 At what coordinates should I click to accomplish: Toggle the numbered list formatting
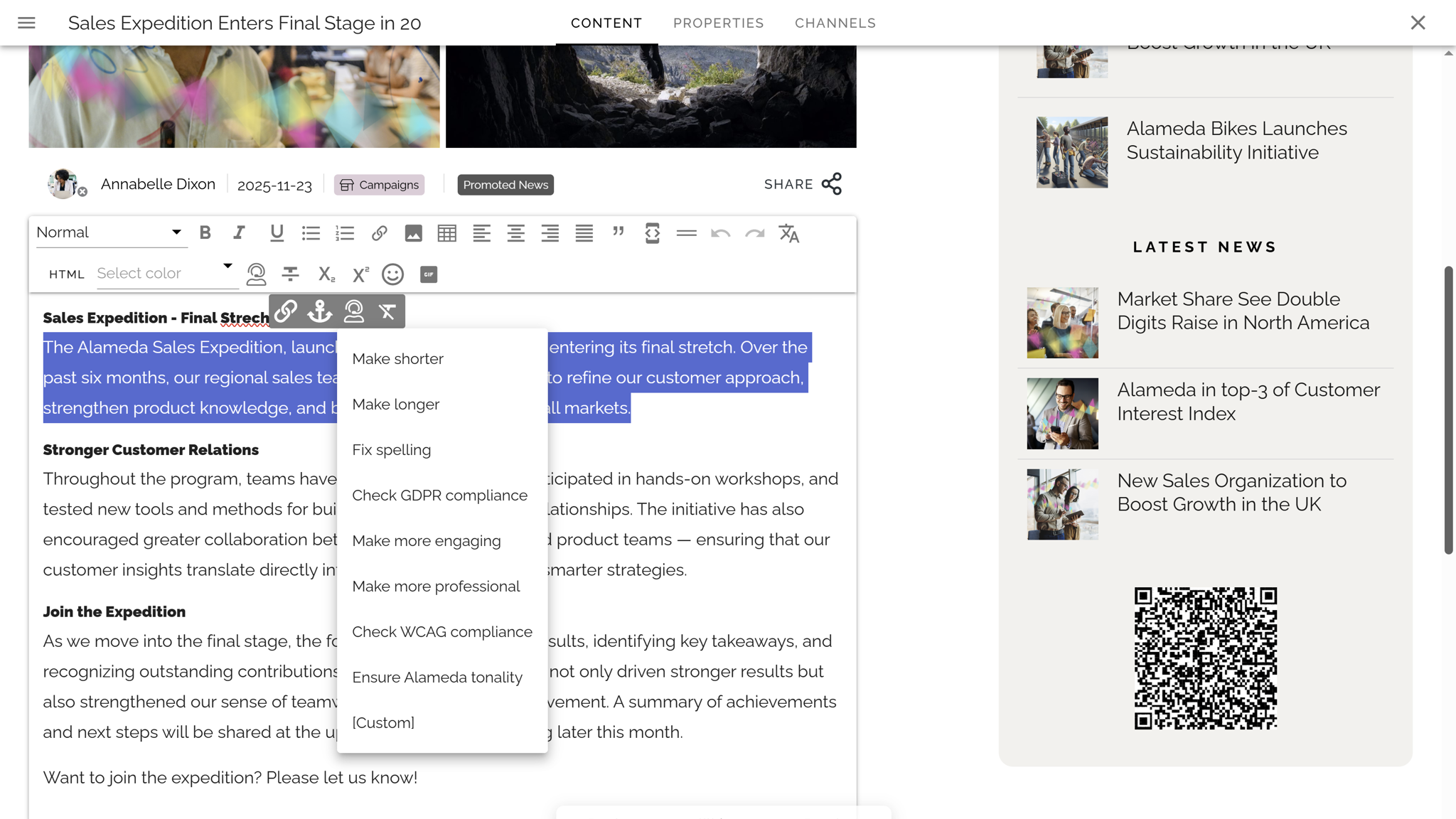[x=345, y=232]
